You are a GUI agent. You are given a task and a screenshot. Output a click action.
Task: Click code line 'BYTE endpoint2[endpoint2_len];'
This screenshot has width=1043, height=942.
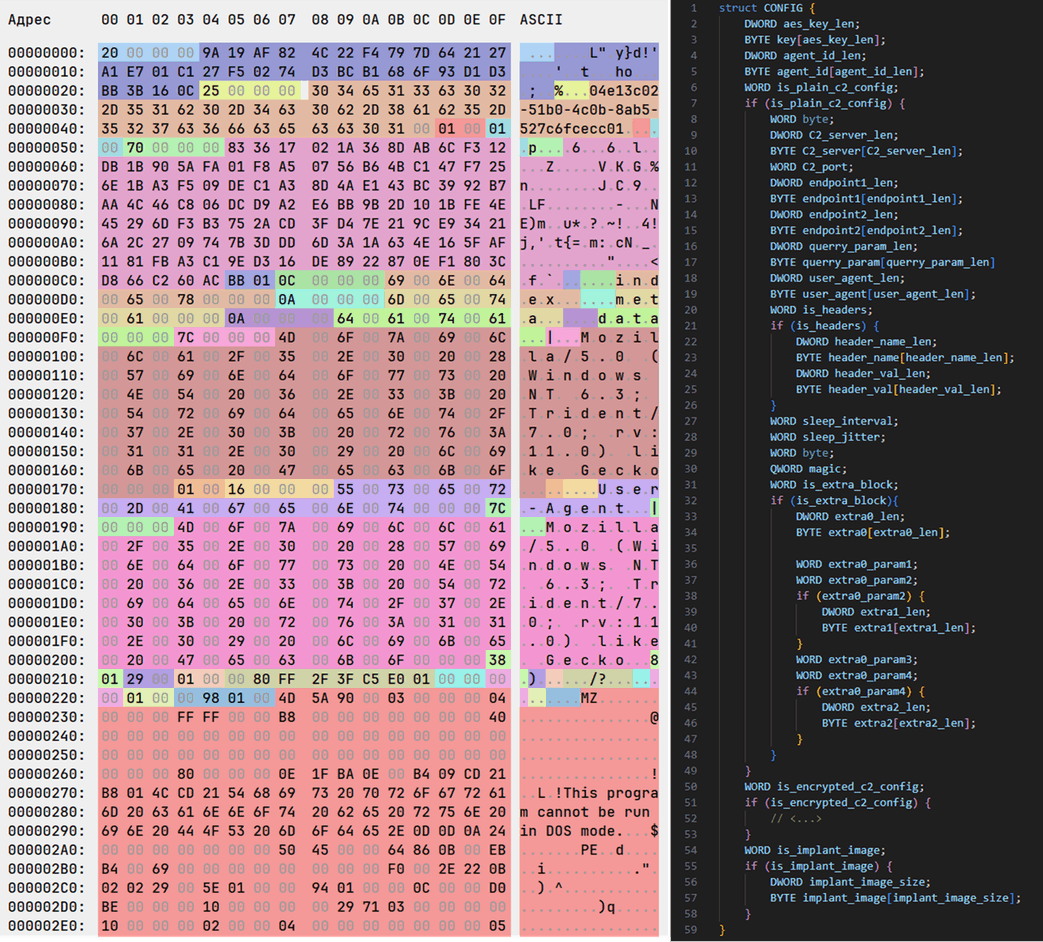point(866,230)
